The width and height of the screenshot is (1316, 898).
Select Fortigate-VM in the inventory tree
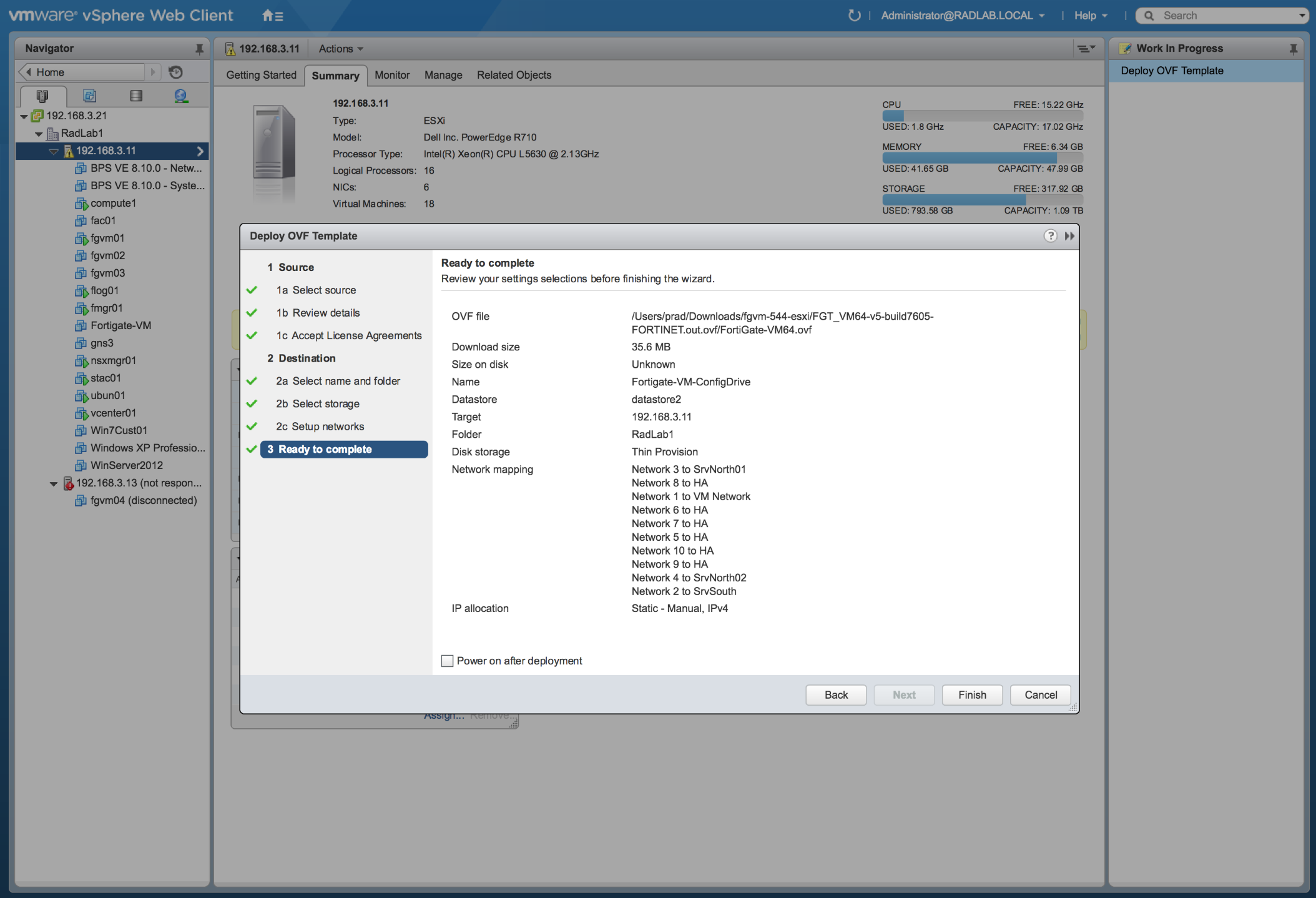[x=120, y=325]
